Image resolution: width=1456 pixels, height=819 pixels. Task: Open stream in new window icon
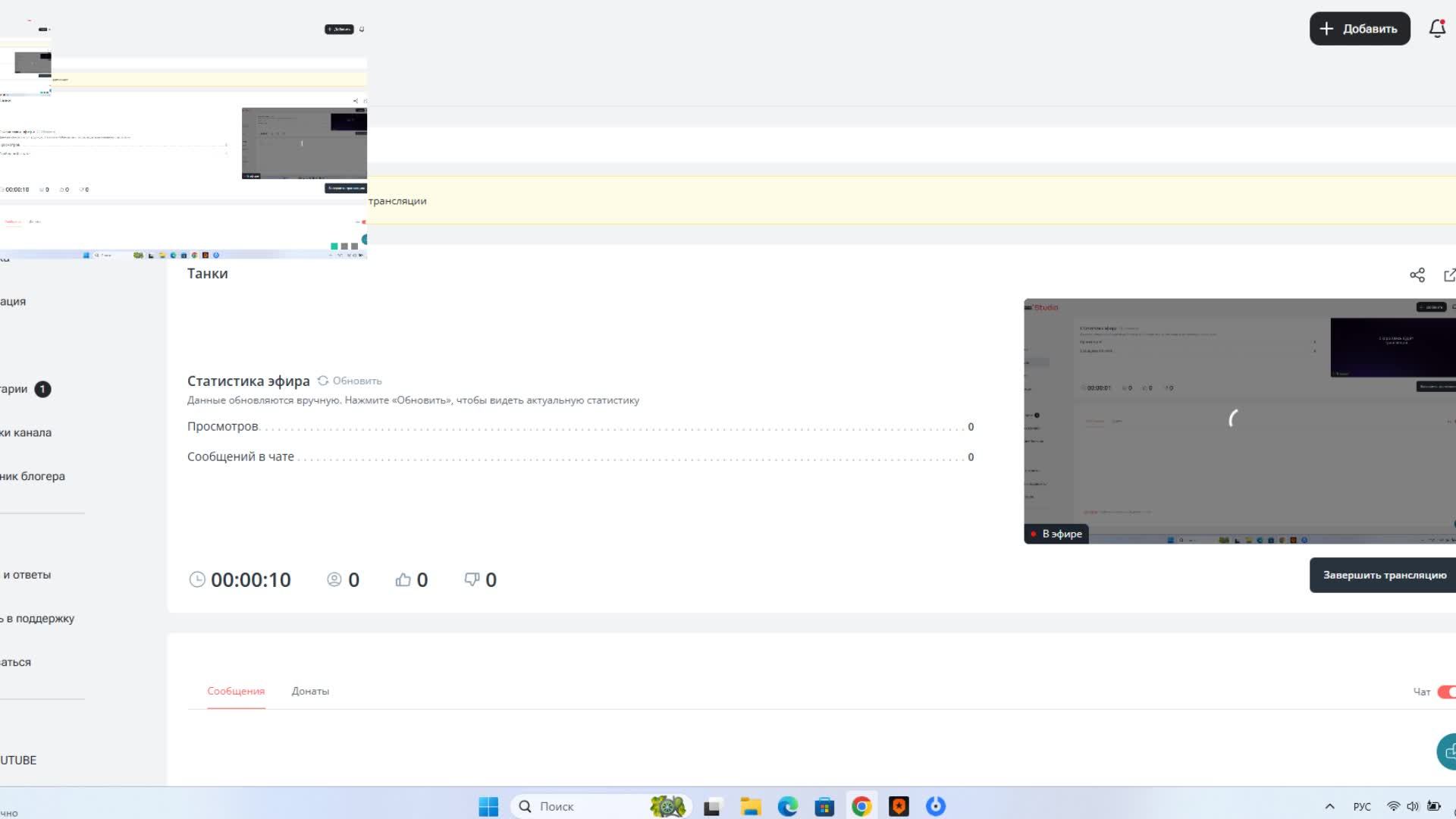(x=1449, y=275)
